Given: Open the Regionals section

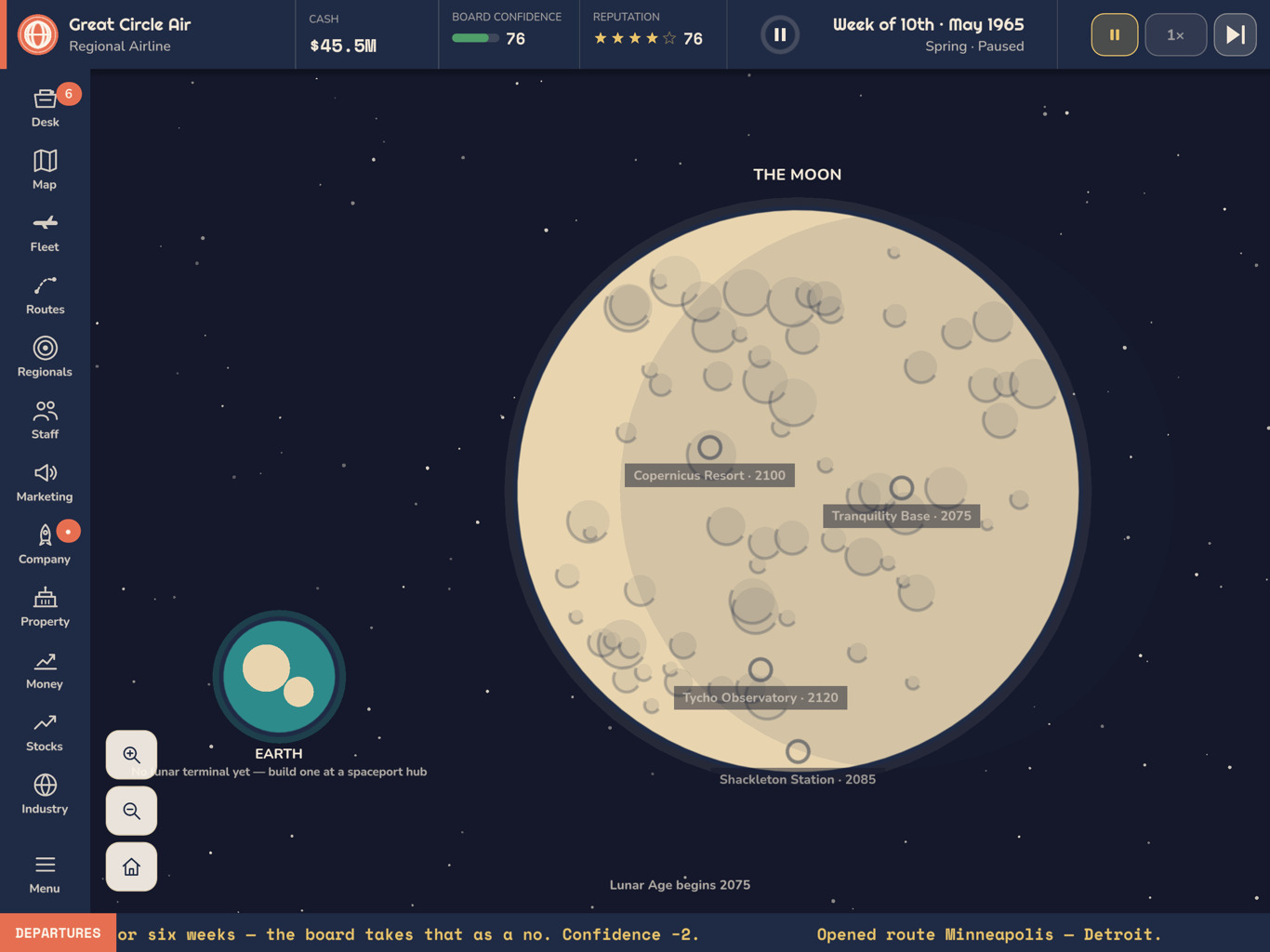Looking at the screenshot, I should coord(45,357).
